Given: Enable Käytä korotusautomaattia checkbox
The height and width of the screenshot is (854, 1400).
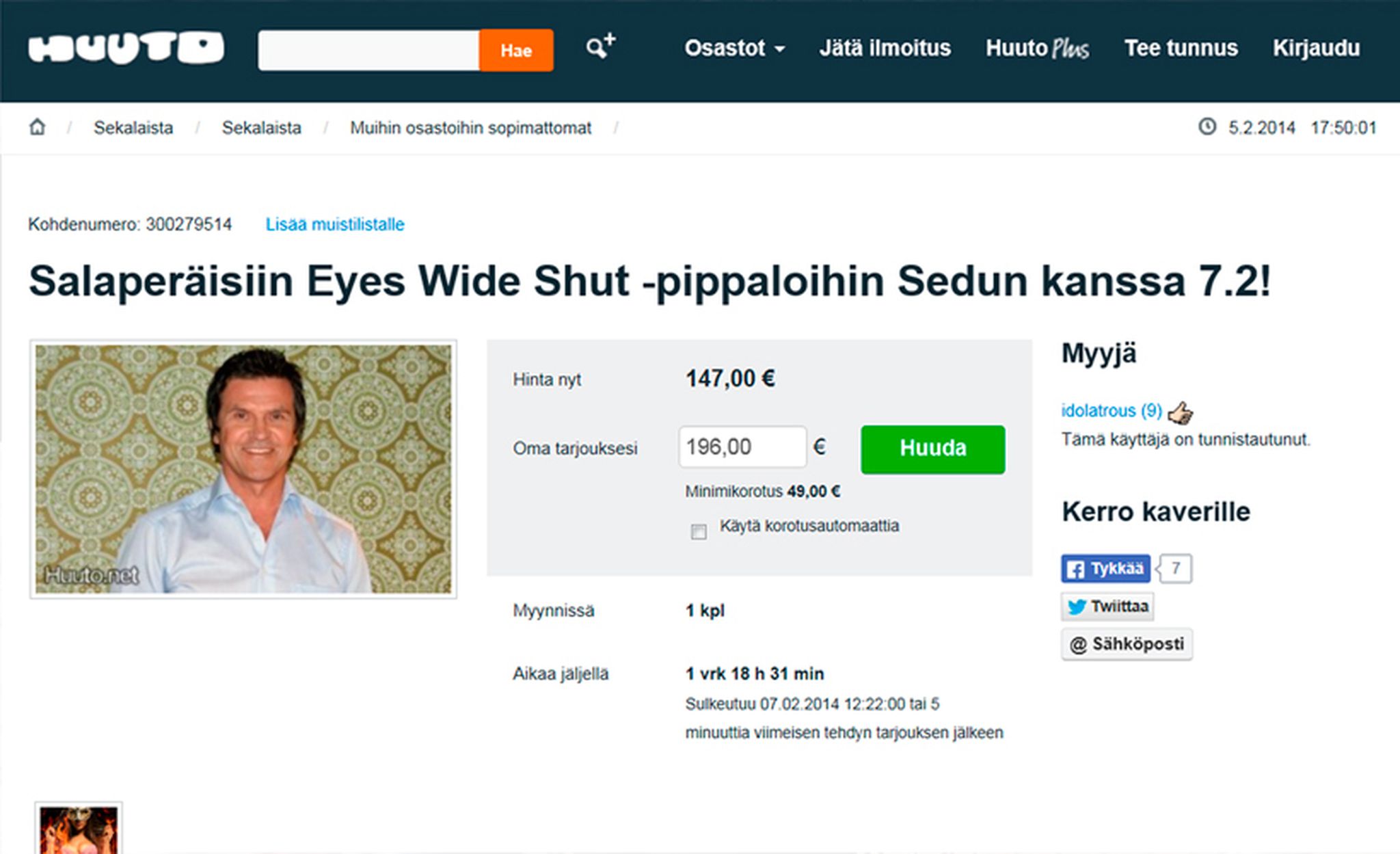Looking at the screenshot, I should 699,531.
